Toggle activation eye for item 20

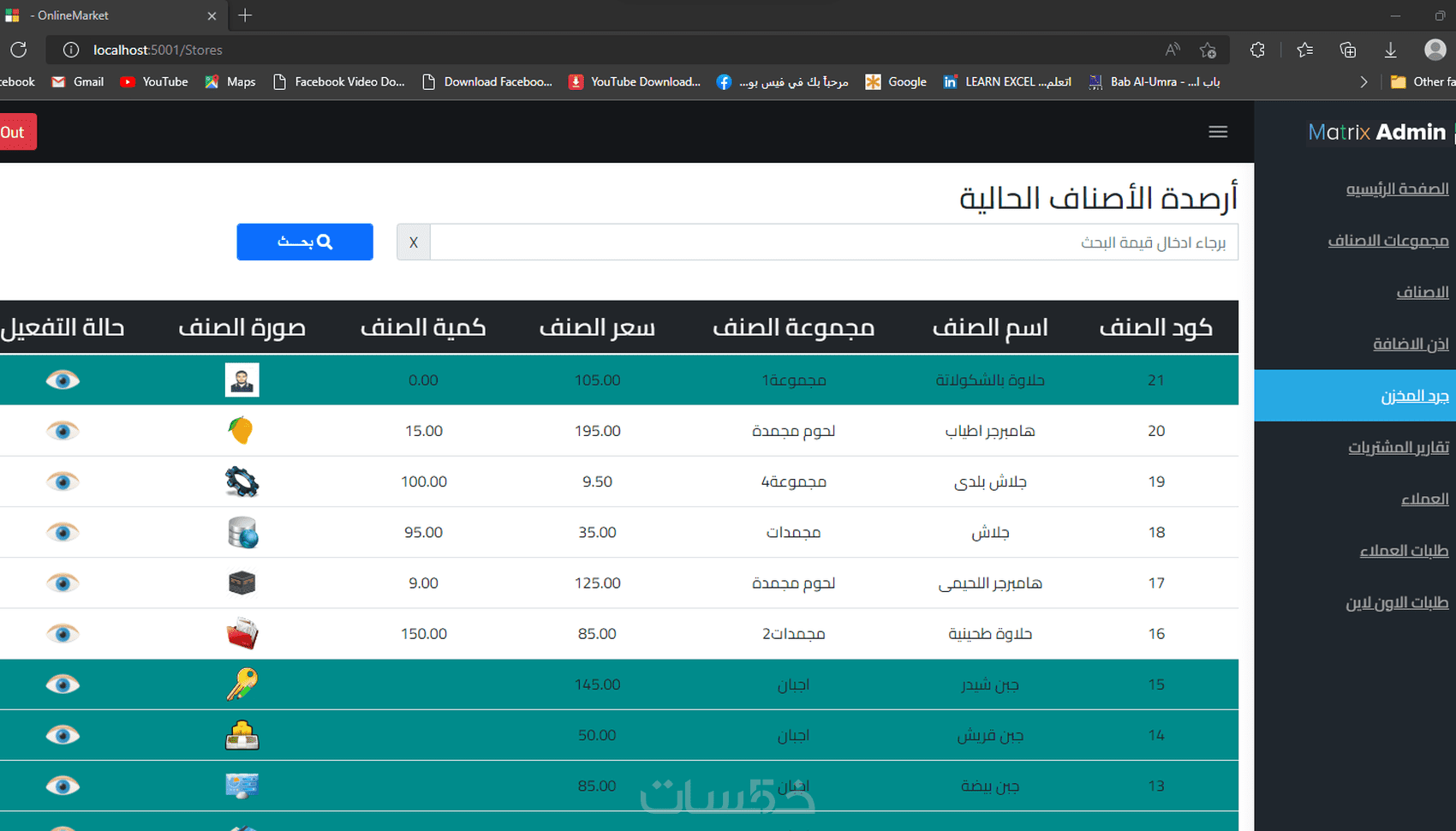[x=63, y=430]
